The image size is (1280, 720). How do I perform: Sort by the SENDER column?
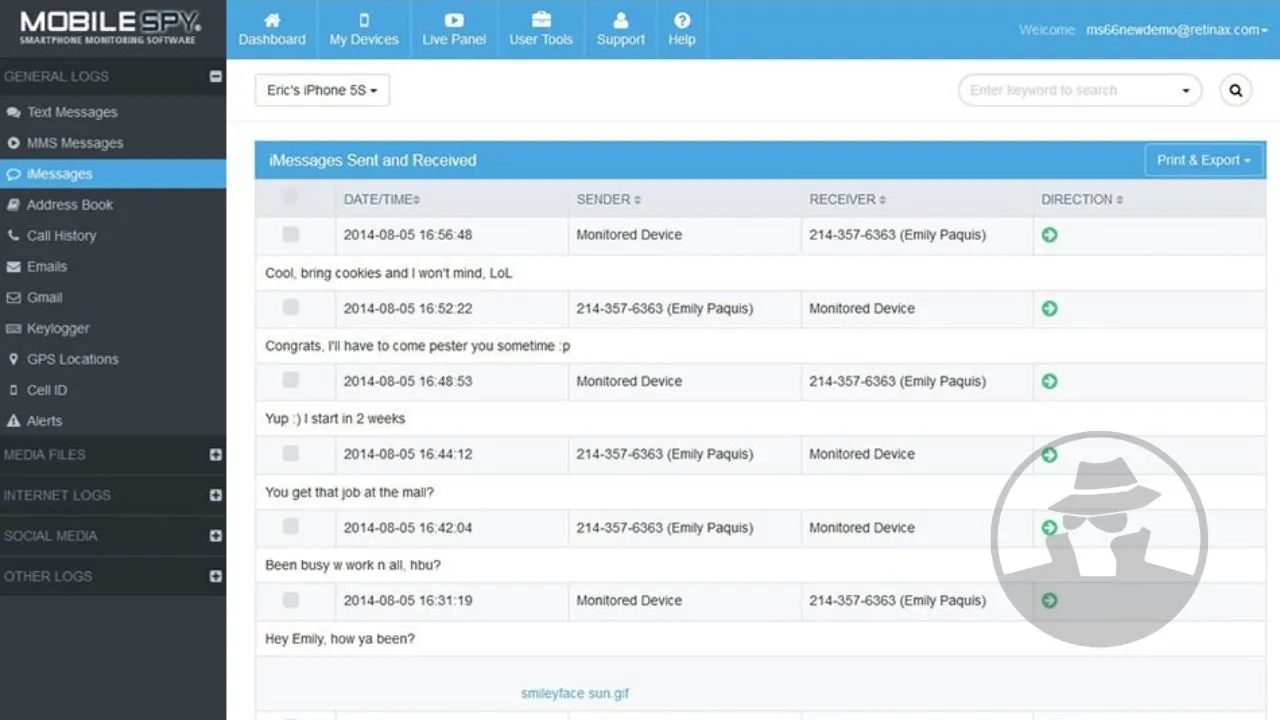point(609,200)
